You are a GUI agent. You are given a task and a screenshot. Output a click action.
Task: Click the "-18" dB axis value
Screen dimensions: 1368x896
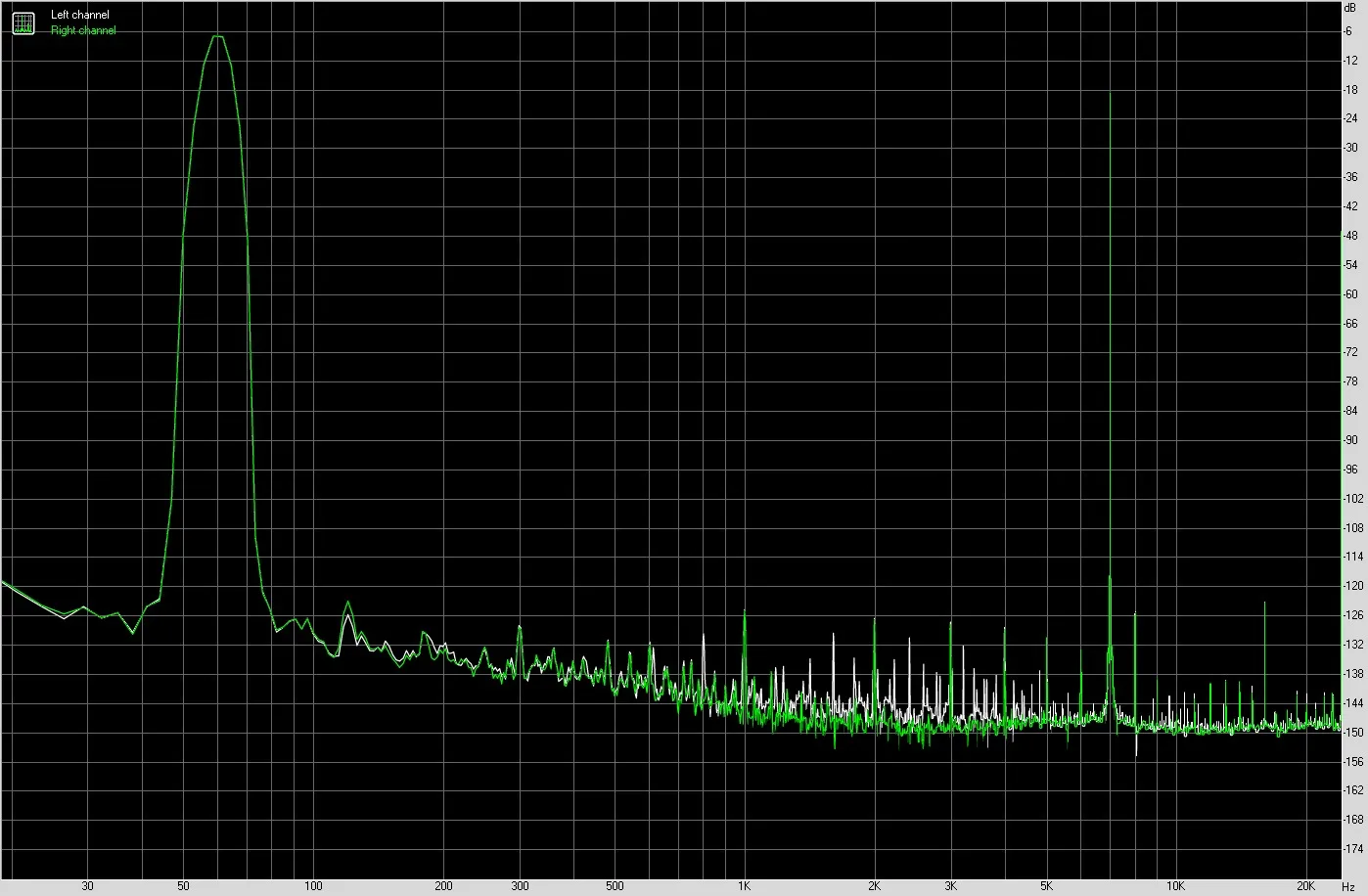click(x=1350, y=90)
